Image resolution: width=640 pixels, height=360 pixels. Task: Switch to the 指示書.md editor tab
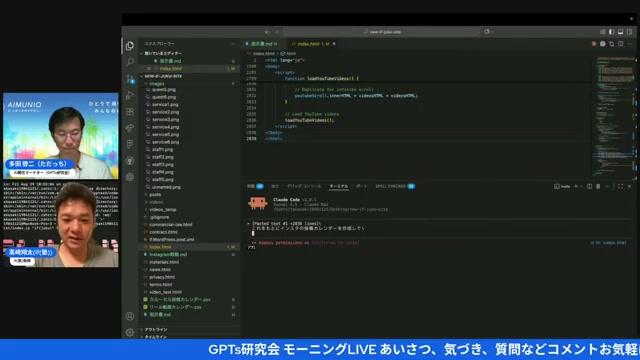tap(262, 44)
